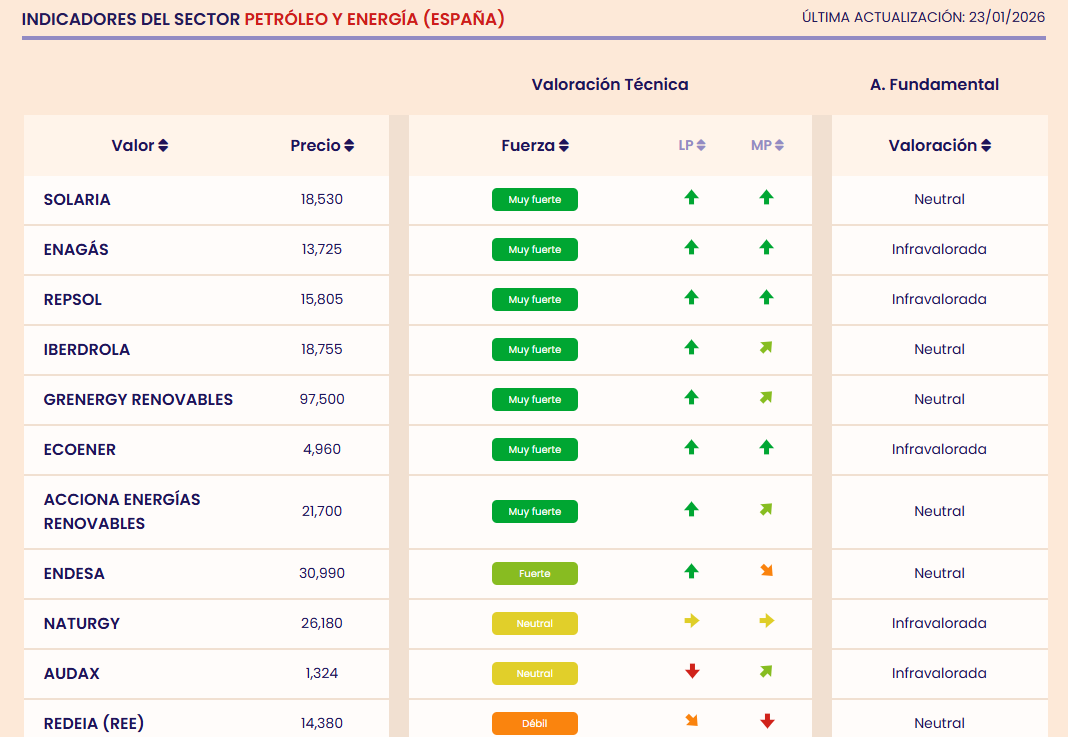Image resolution: width=1068 pixels, height=737 pixels.
Task: Click AUDAX MP green diagonal arrow
Action: pyautogui.click(x=766, y=671)
